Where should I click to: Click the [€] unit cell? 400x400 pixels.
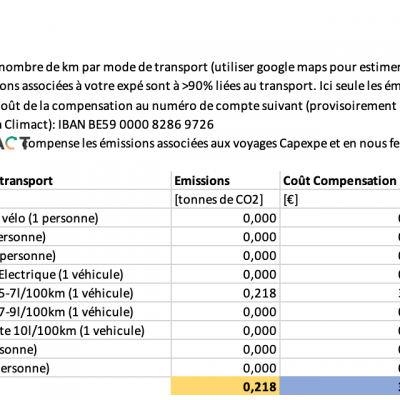tap(340, 199)
